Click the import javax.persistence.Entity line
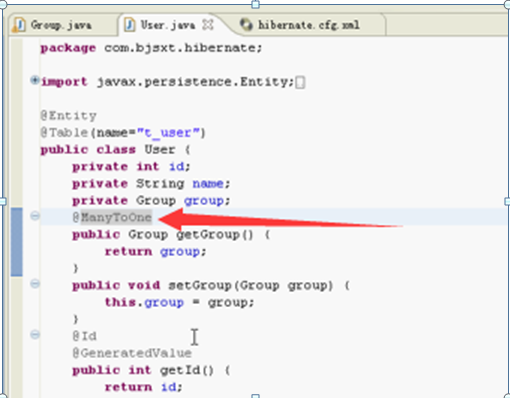This screenshot has height=398, width=510. pyautogui.click(x=167, y=82)
